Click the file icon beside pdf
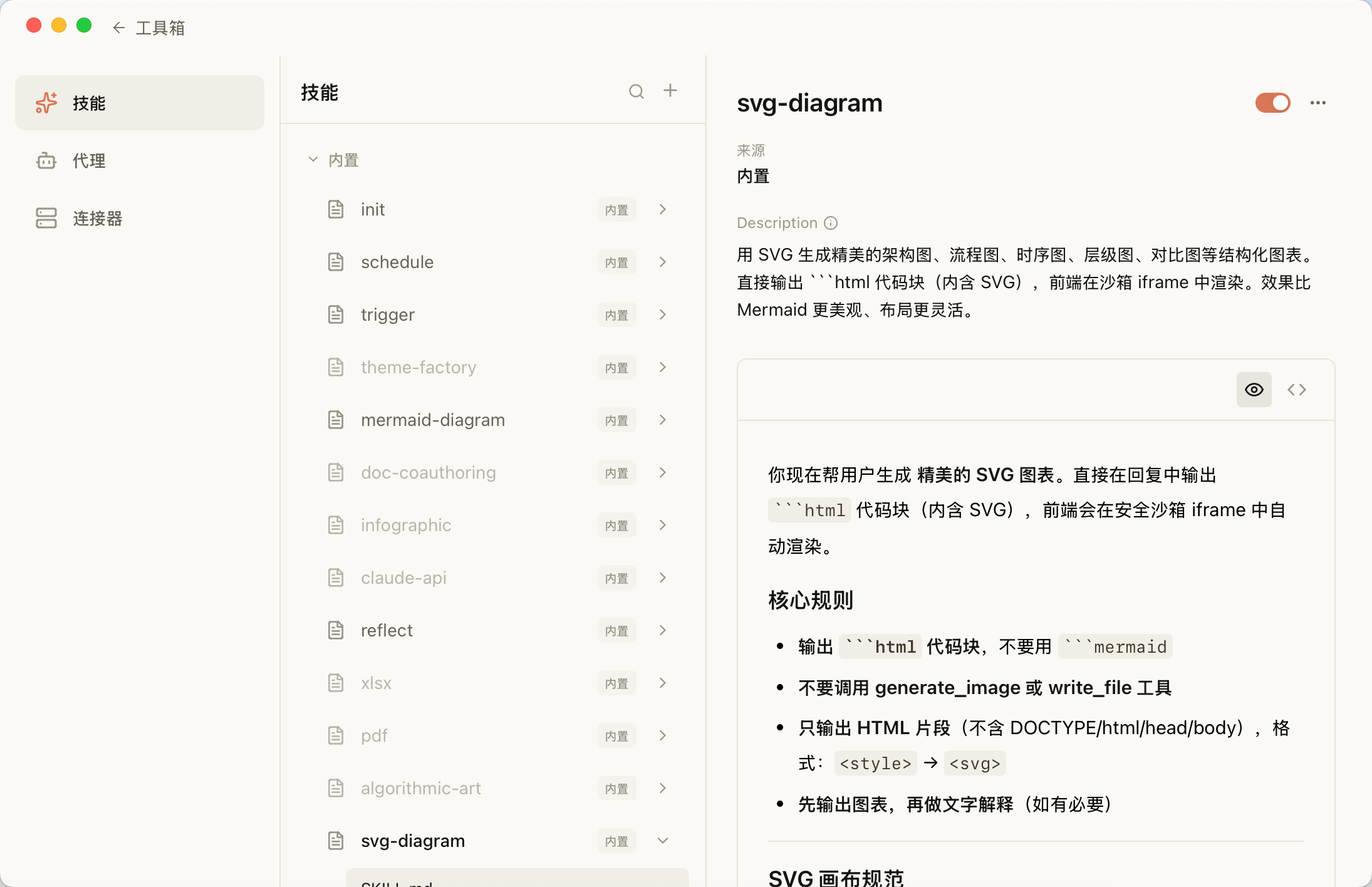Image resolution: width=1372 pixels, height=887 pixels. (x=336, y=735)
